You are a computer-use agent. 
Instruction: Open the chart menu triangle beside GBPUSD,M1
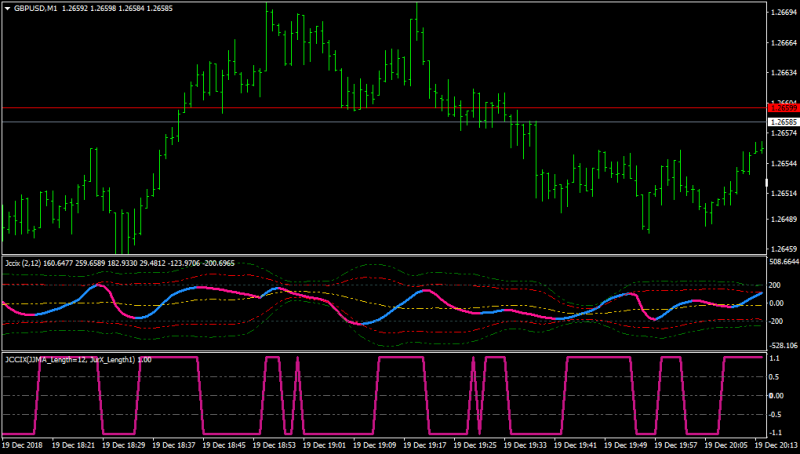click(7, 9)
